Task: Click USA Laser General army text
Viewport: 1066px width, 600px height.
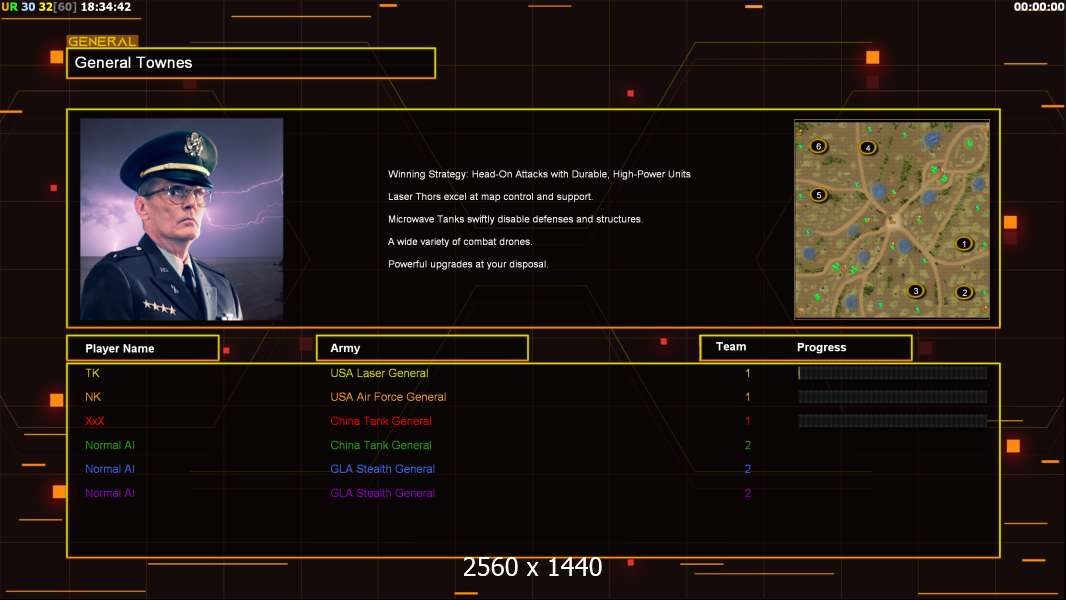Action: 379,373
